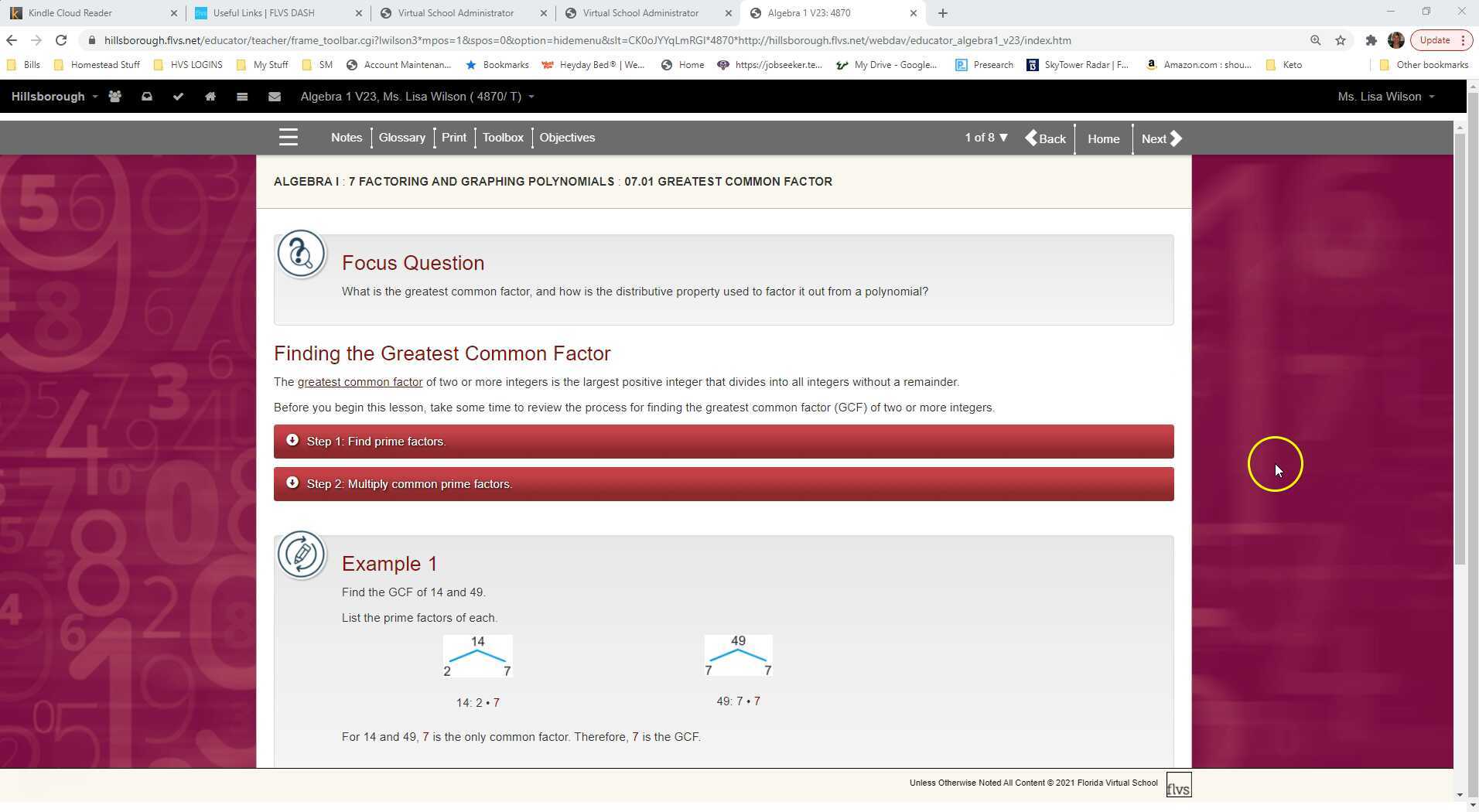The width and height of the screenshot is (1479, 812).
Task: Open the people/groups icon in the top toolbar
Action: [x=114, y=96]
